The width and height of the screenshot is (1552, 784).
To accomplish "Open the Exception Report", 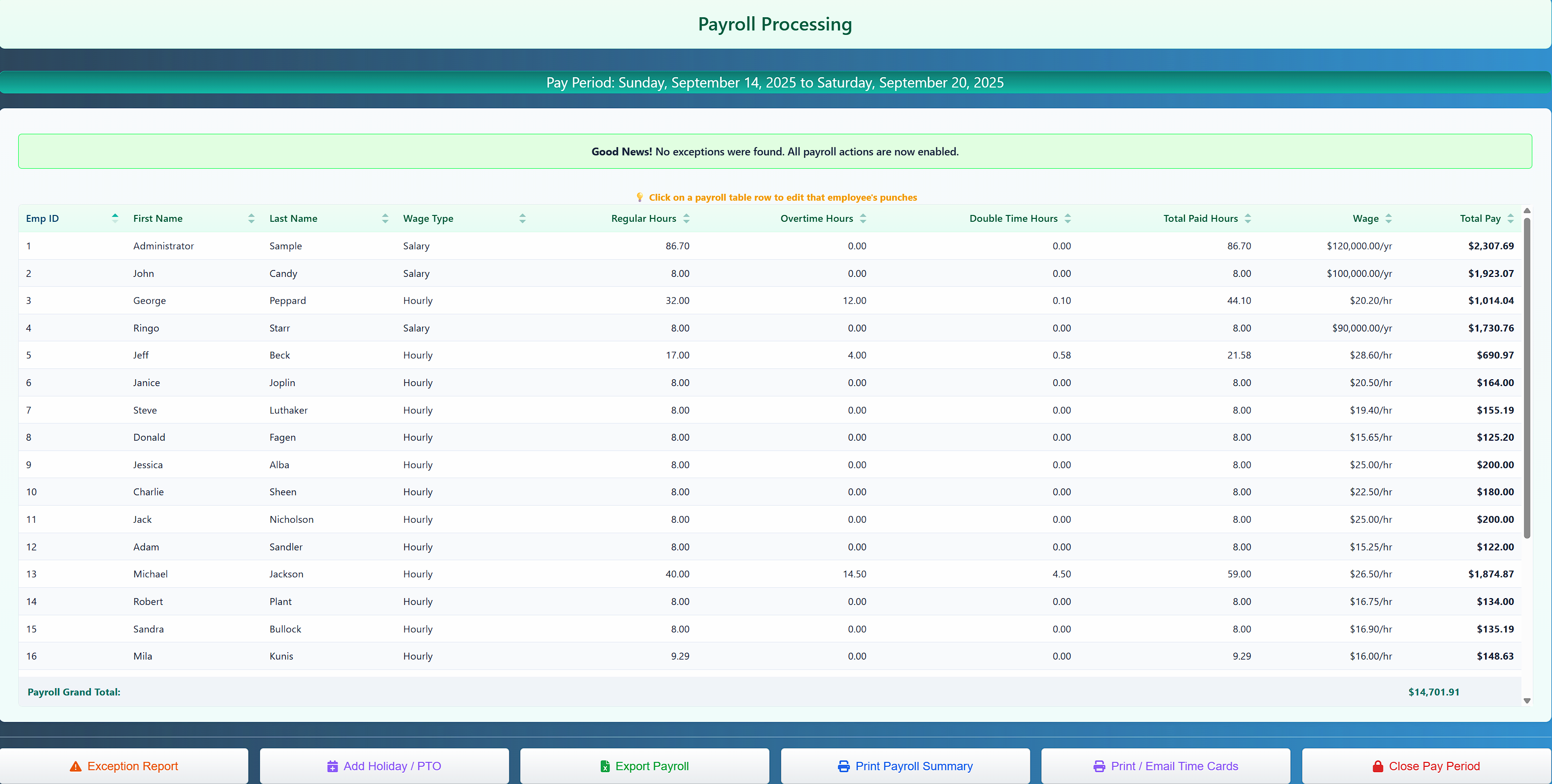I will coord(124,766).
